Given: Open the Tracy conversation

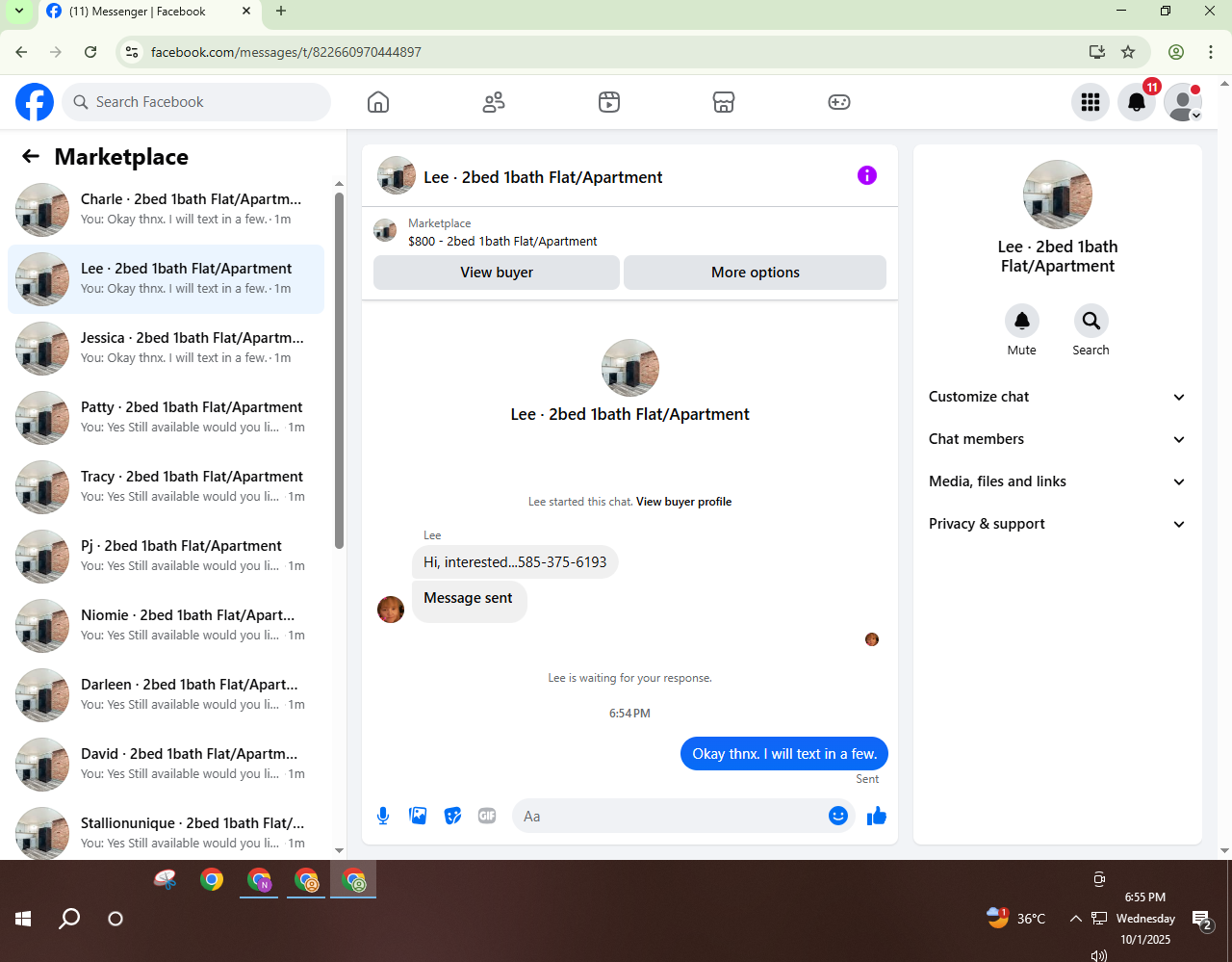Looking at the screenshot, I should (x=167, y=487).
